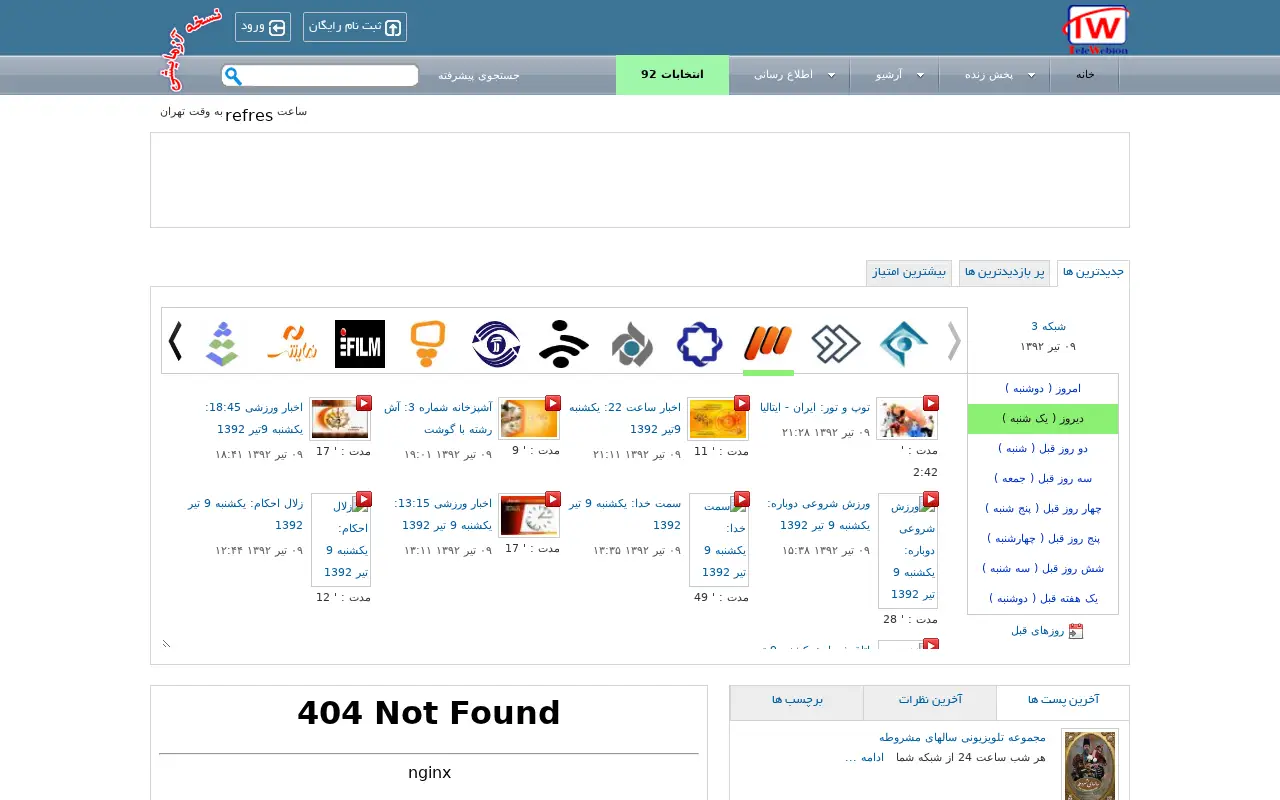Choose یک هفته قبل ( دوشنبه ) day

(1043, 599)
